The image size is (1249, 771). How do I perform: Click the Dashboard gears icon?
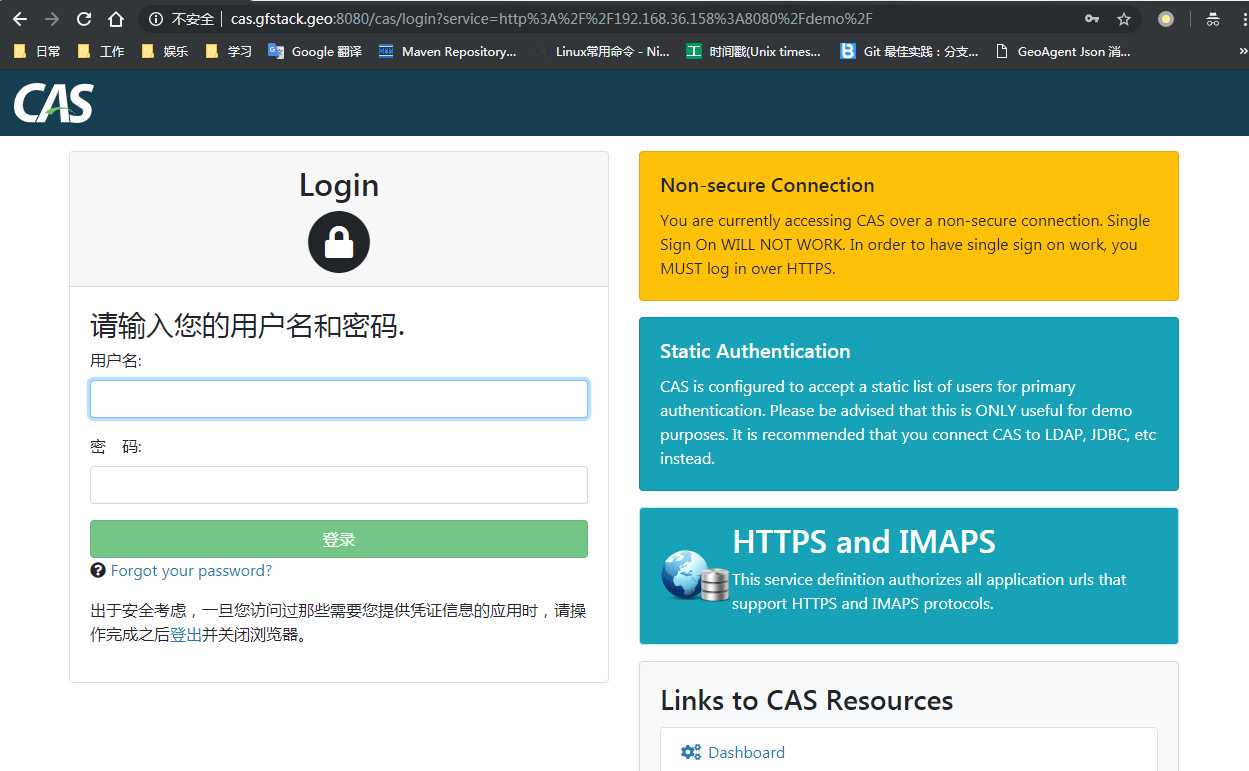click(691, 752)
